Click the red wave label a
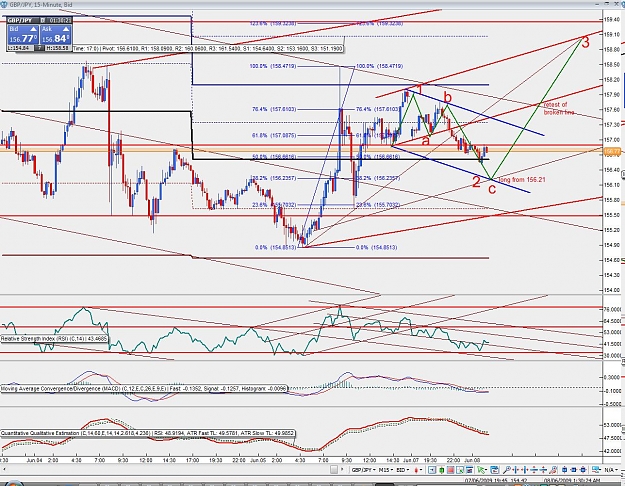 click(x=426, y=140)
